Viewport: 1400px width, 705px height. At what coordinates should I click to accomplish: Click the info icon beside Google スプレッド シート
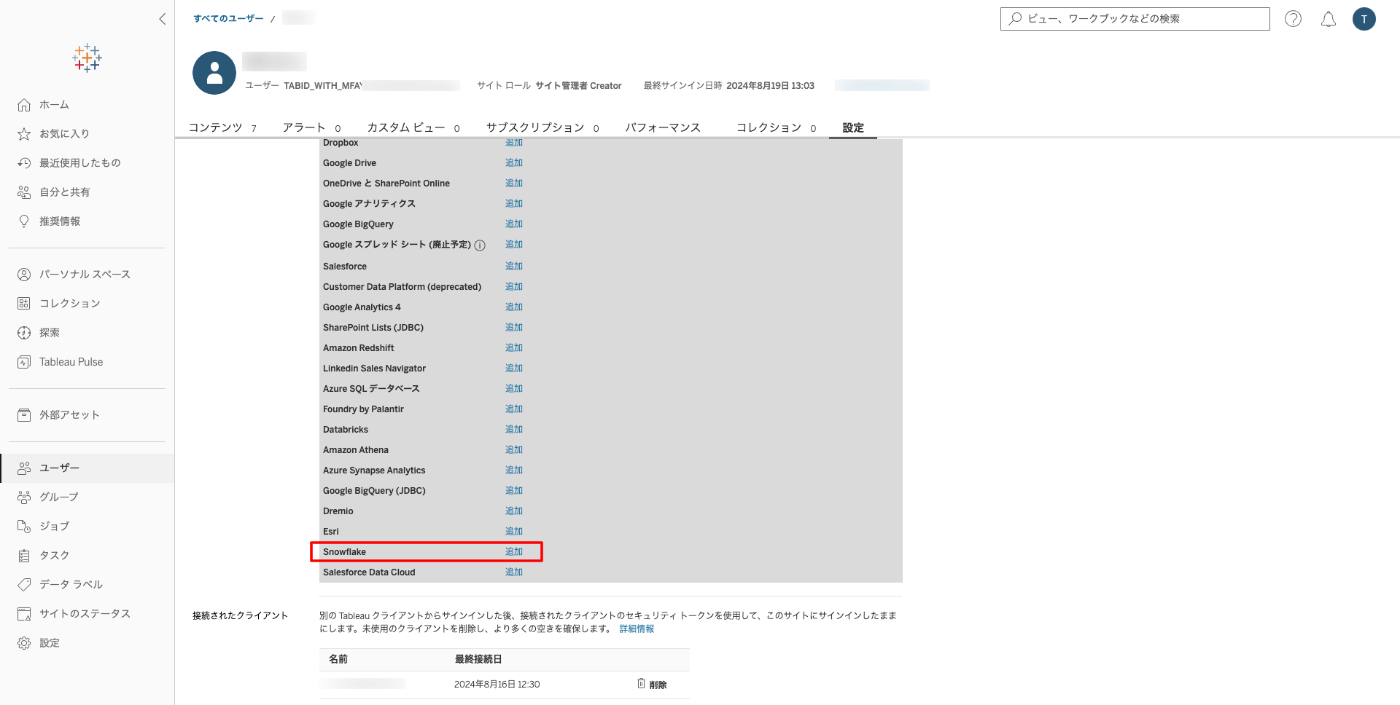(x=480, y=245)
